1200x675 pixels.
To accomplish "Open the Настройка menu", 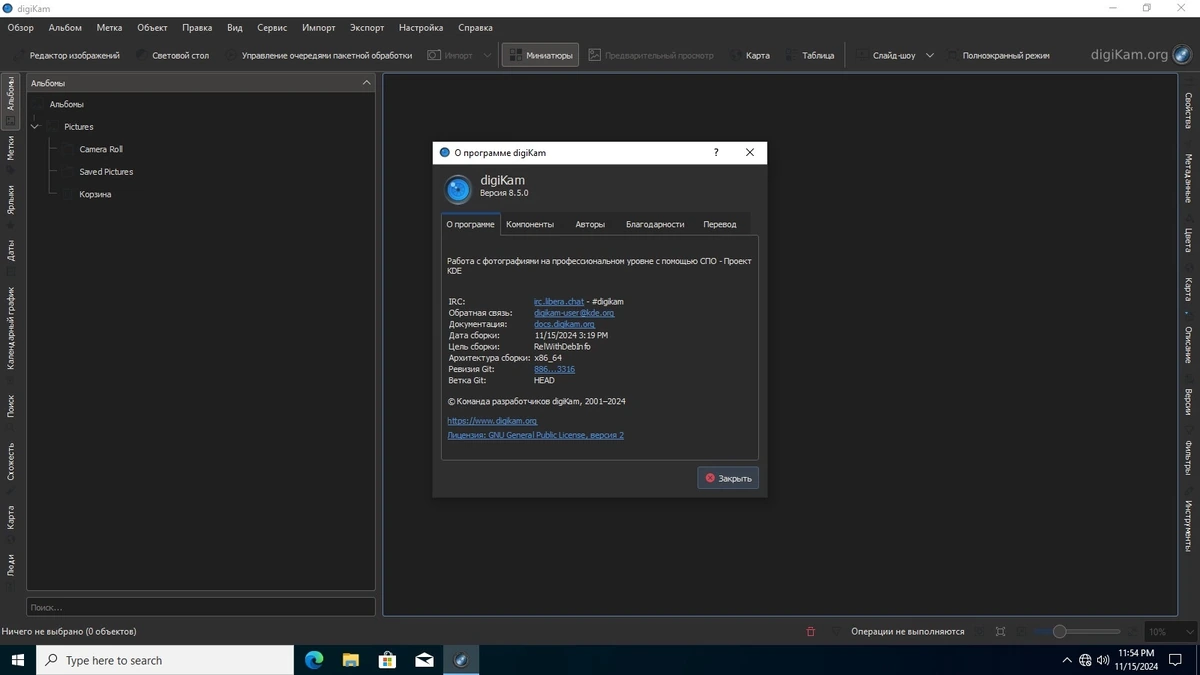I will (420, 28).
